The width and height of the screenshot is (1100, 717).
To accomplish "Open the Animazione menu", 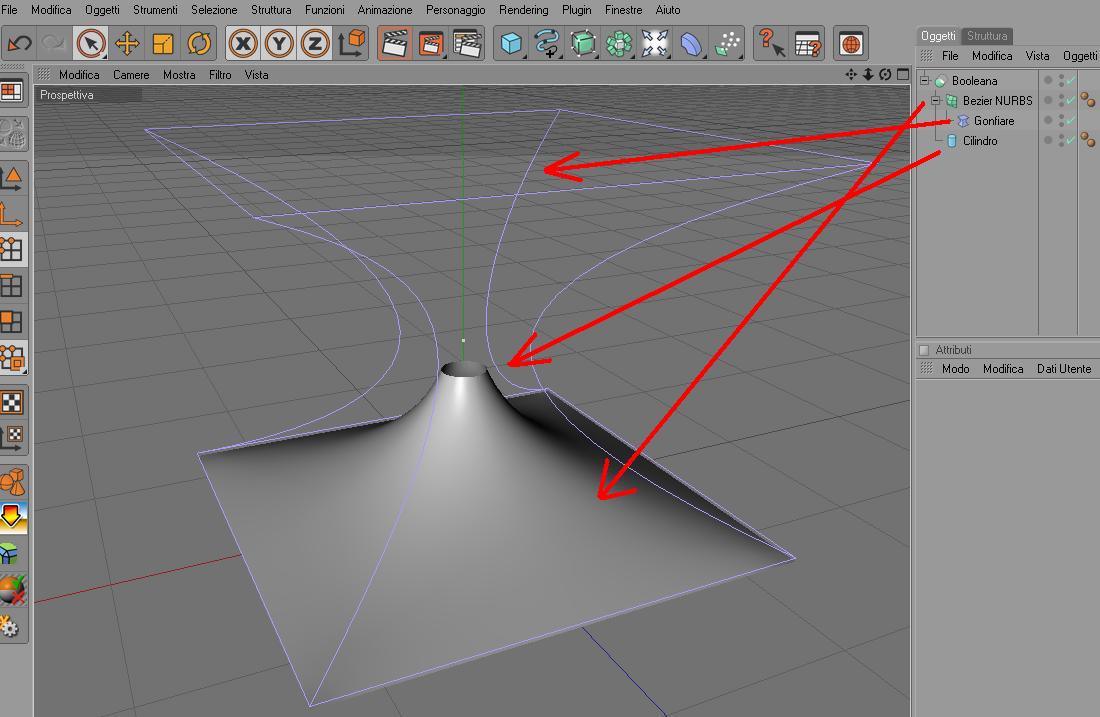I will click(385, 10).
